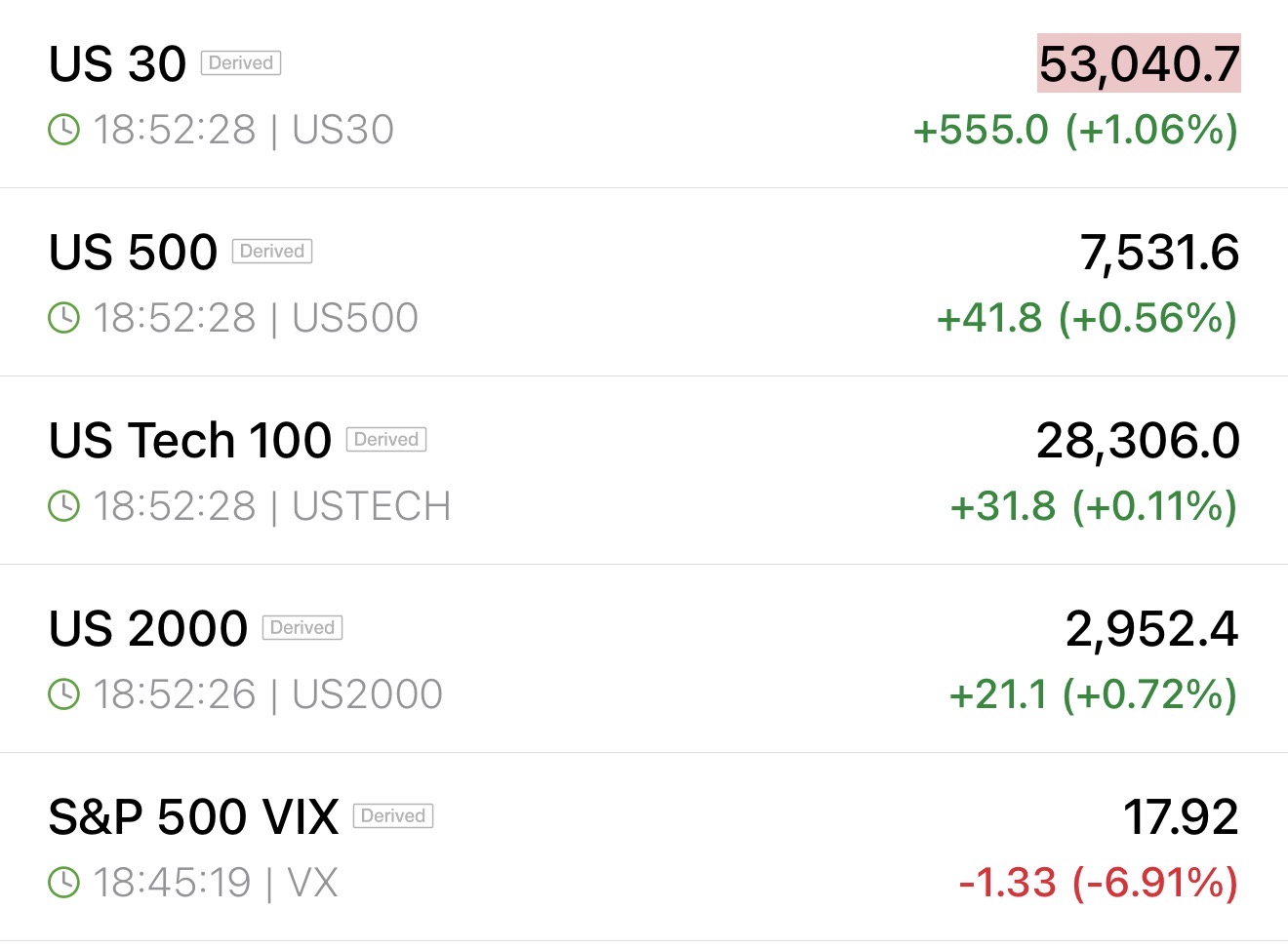Click the US 500 price 7,531.6
The image size is (1288, 949).
(x=1159, y=253)
